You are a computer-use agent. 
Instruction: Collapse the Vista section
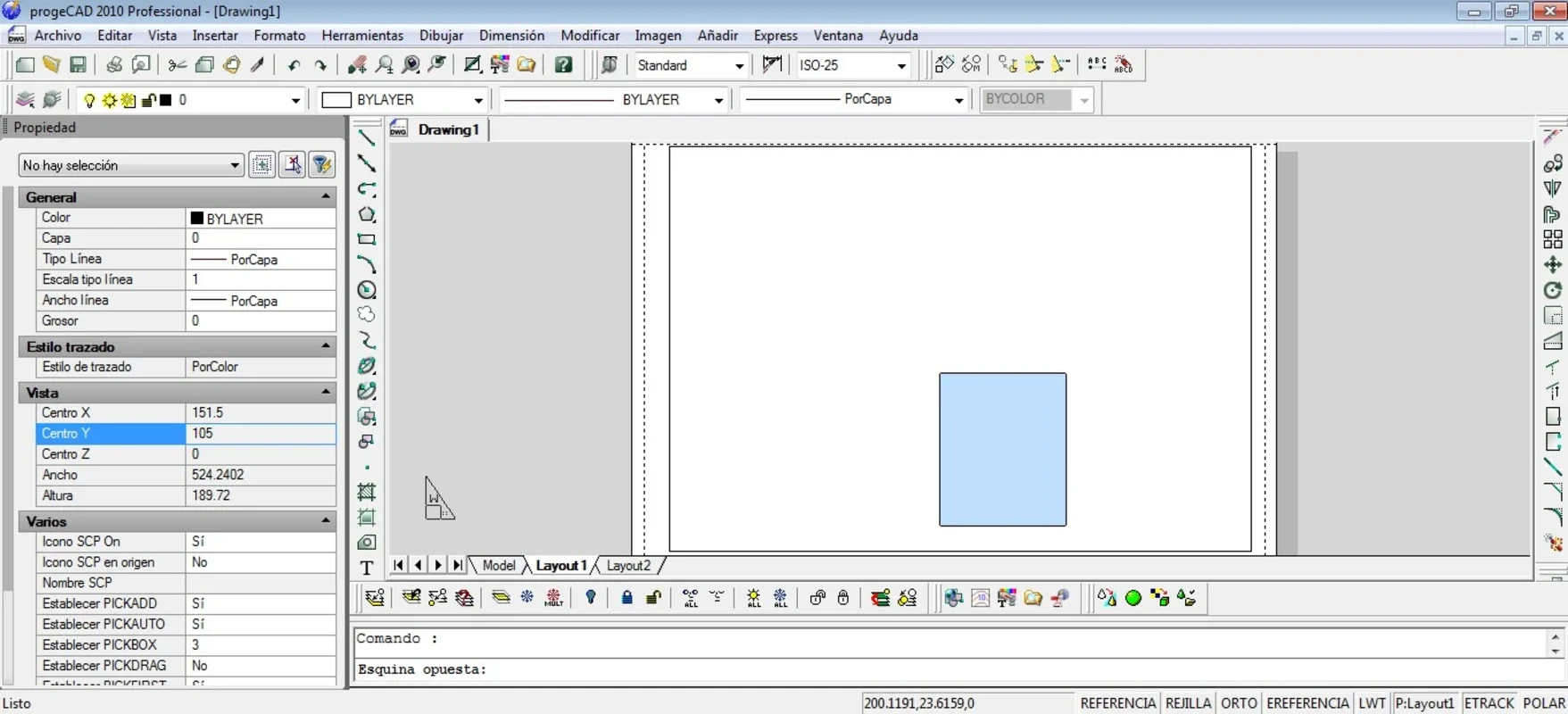[326, 392]
